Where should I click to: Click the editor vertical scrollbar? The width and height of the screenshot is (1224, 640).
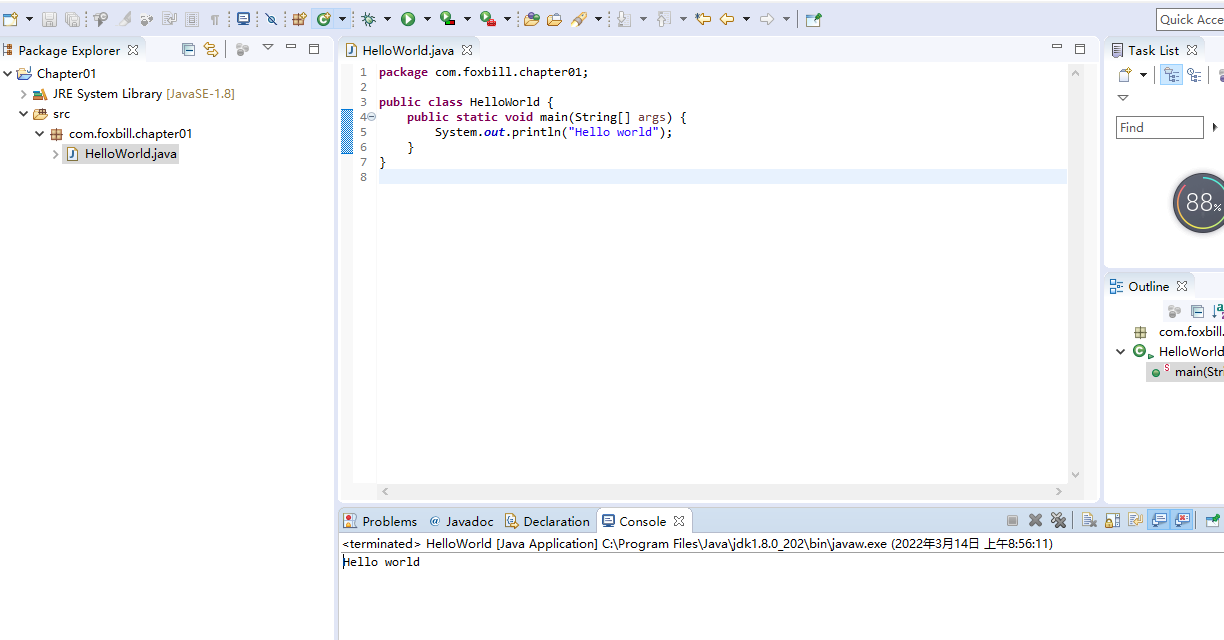coord(1075,275)
